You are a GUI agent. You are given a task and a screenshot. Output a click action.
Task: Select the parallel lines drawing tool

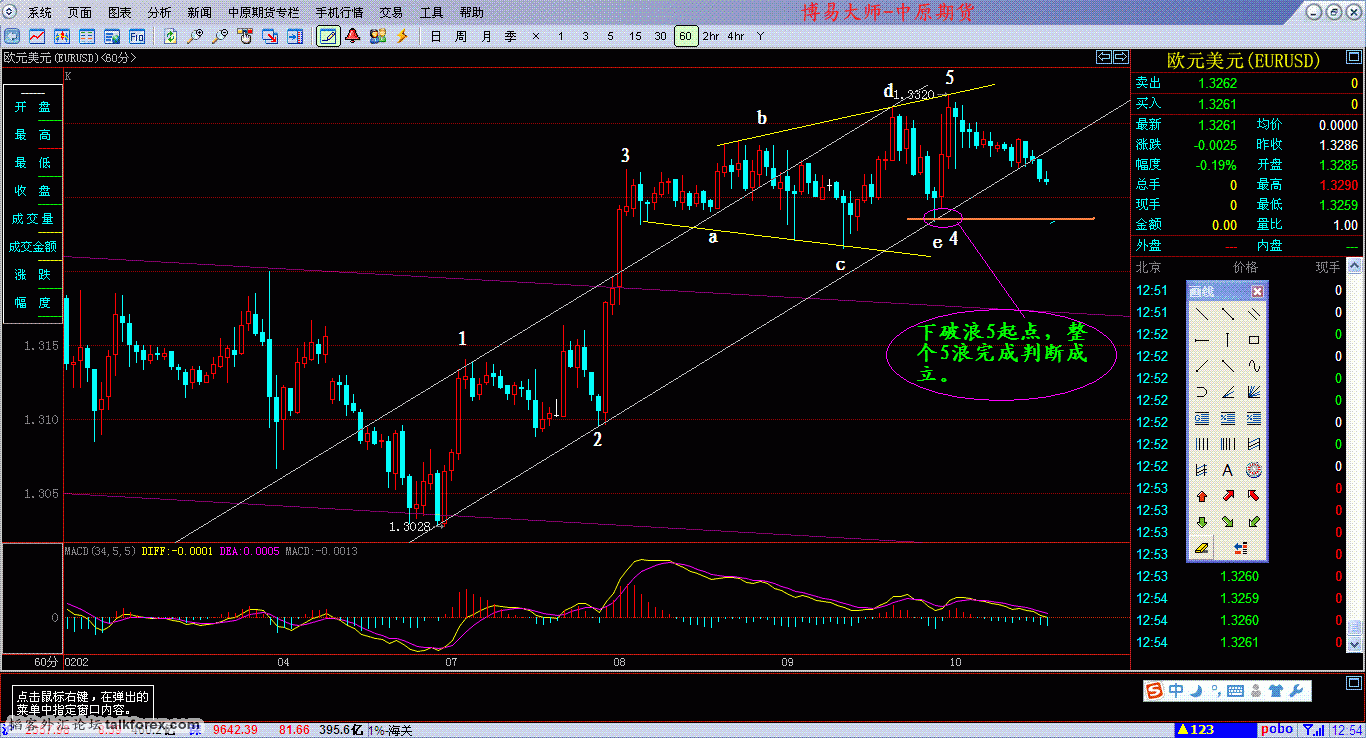point(1254,313)
